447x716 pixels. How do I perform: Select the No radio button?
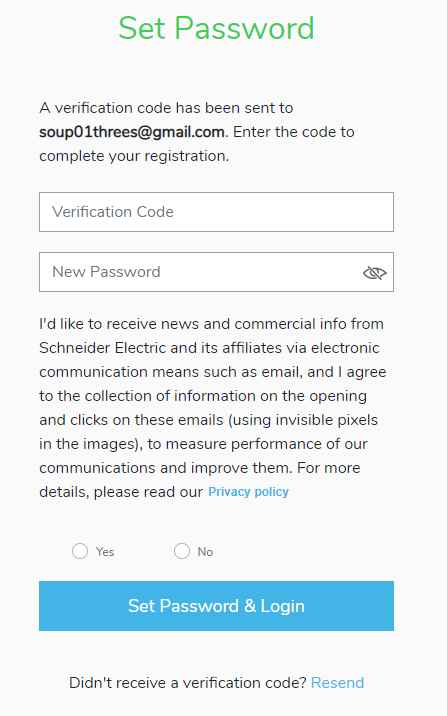tap(182, 551)
